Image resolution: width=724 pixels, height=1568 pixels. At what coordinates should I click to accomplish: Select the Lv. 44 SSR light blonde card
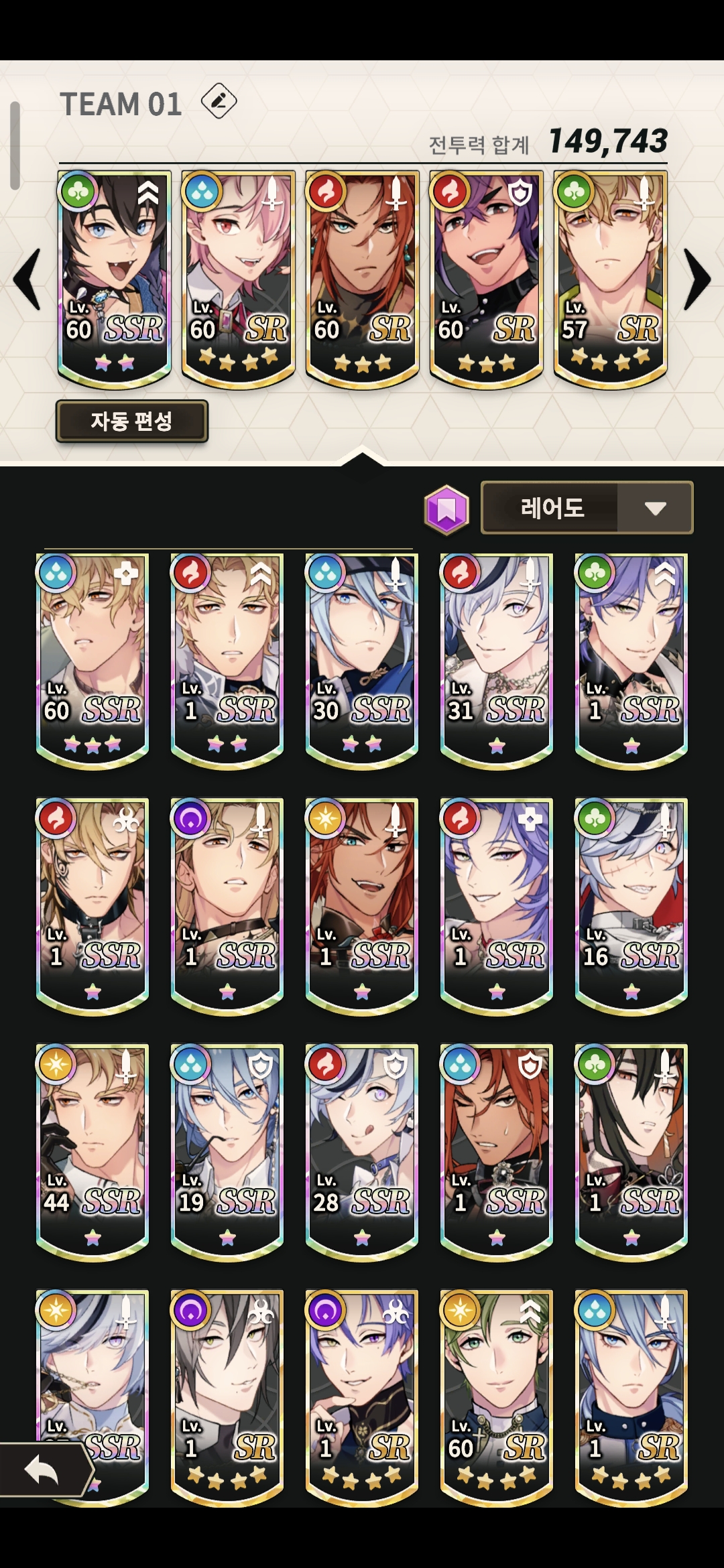tap(93, 1152)
